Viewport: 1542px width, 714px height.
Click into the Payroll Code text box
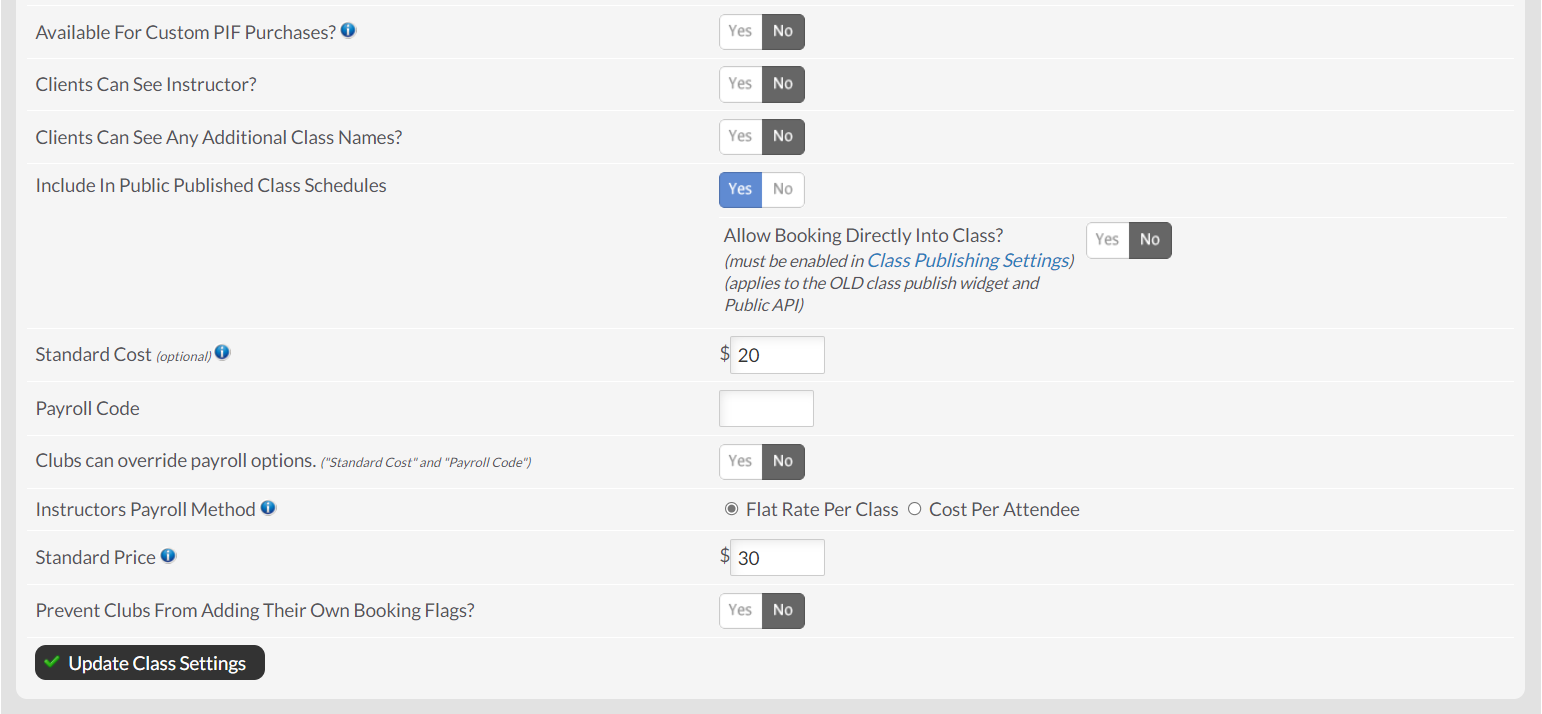(766, 408)
